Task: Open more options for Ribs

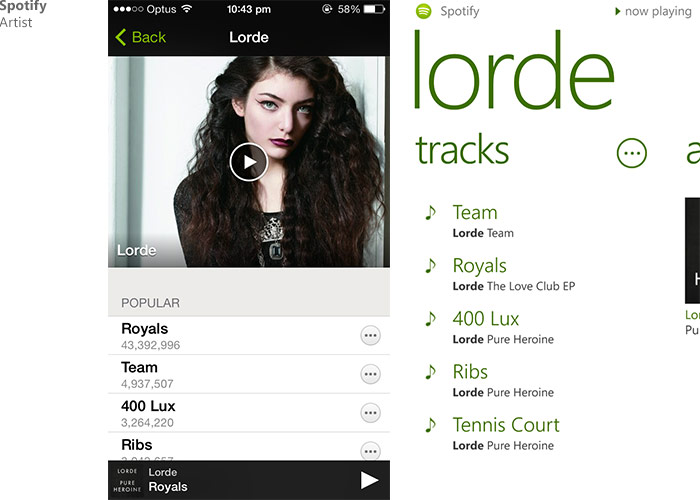Action: [370, 451]
